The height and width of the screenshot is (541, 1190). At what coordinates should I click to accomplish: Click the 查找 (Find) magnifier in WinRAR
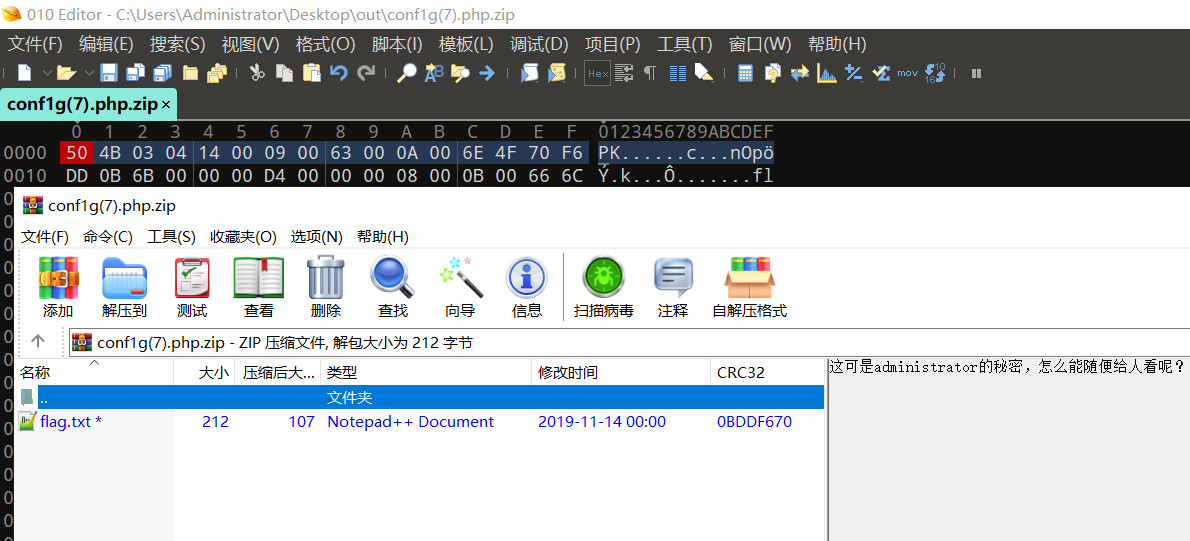tap(392, 287)
